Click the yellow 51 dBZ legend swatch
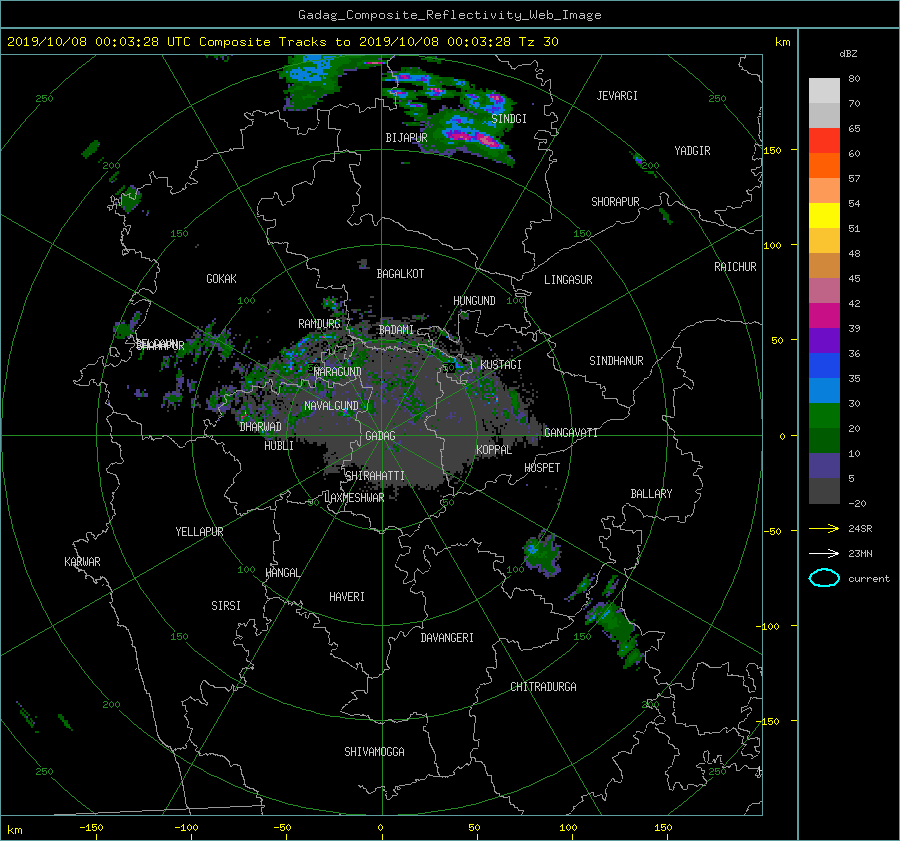 pyautogui.click(x=824, y=216)
